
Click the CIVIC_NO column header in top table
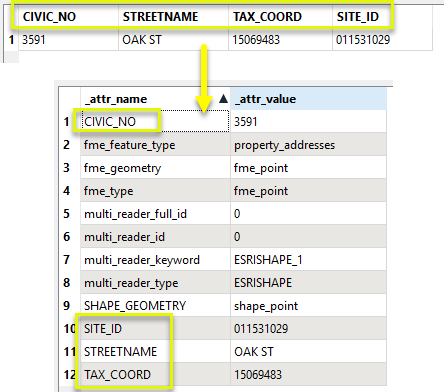pyautogui.click(x=68, y=17)
